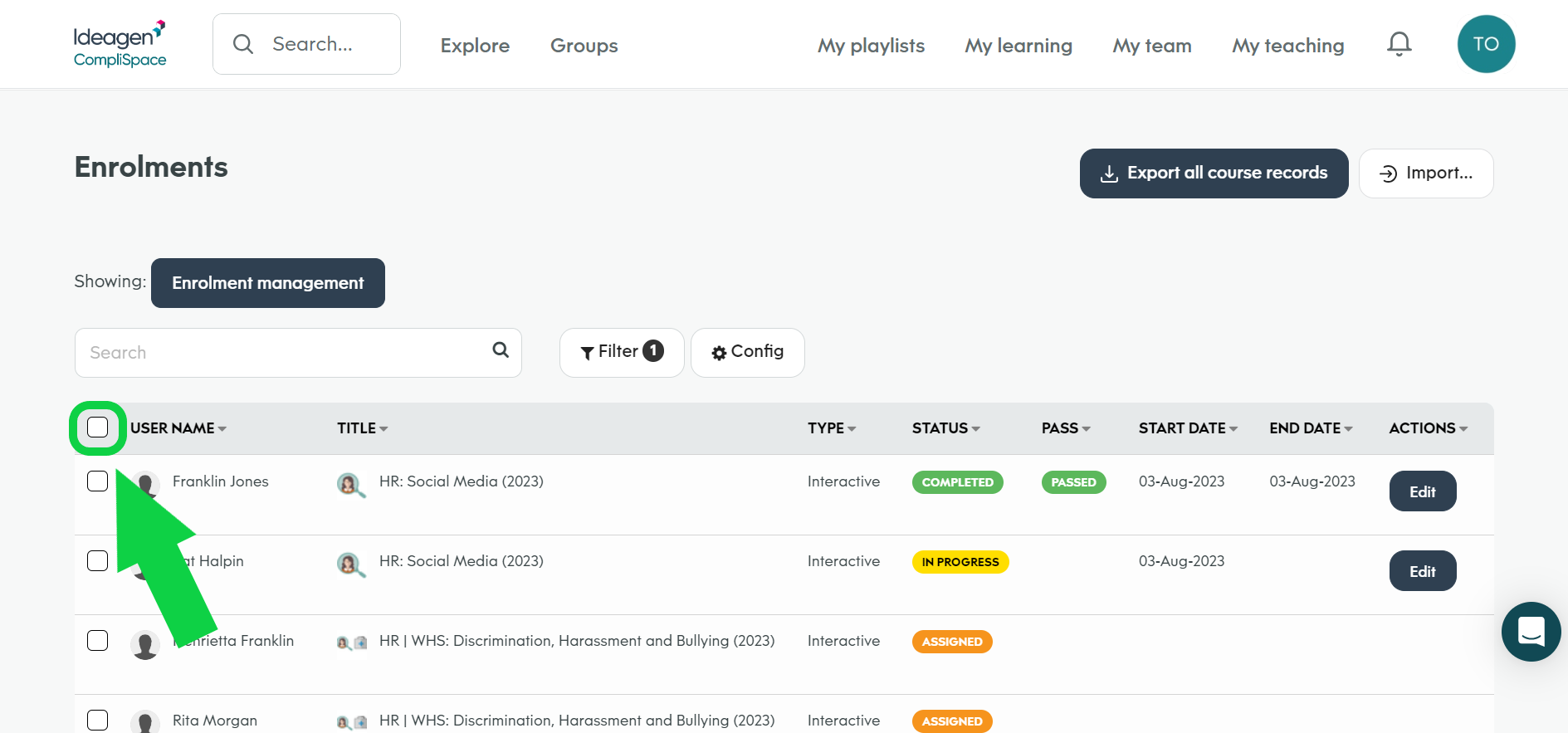Click course icon in Henrietta Franklin's row
Screen dimensions: 1568x733
(x=352, y=643)
